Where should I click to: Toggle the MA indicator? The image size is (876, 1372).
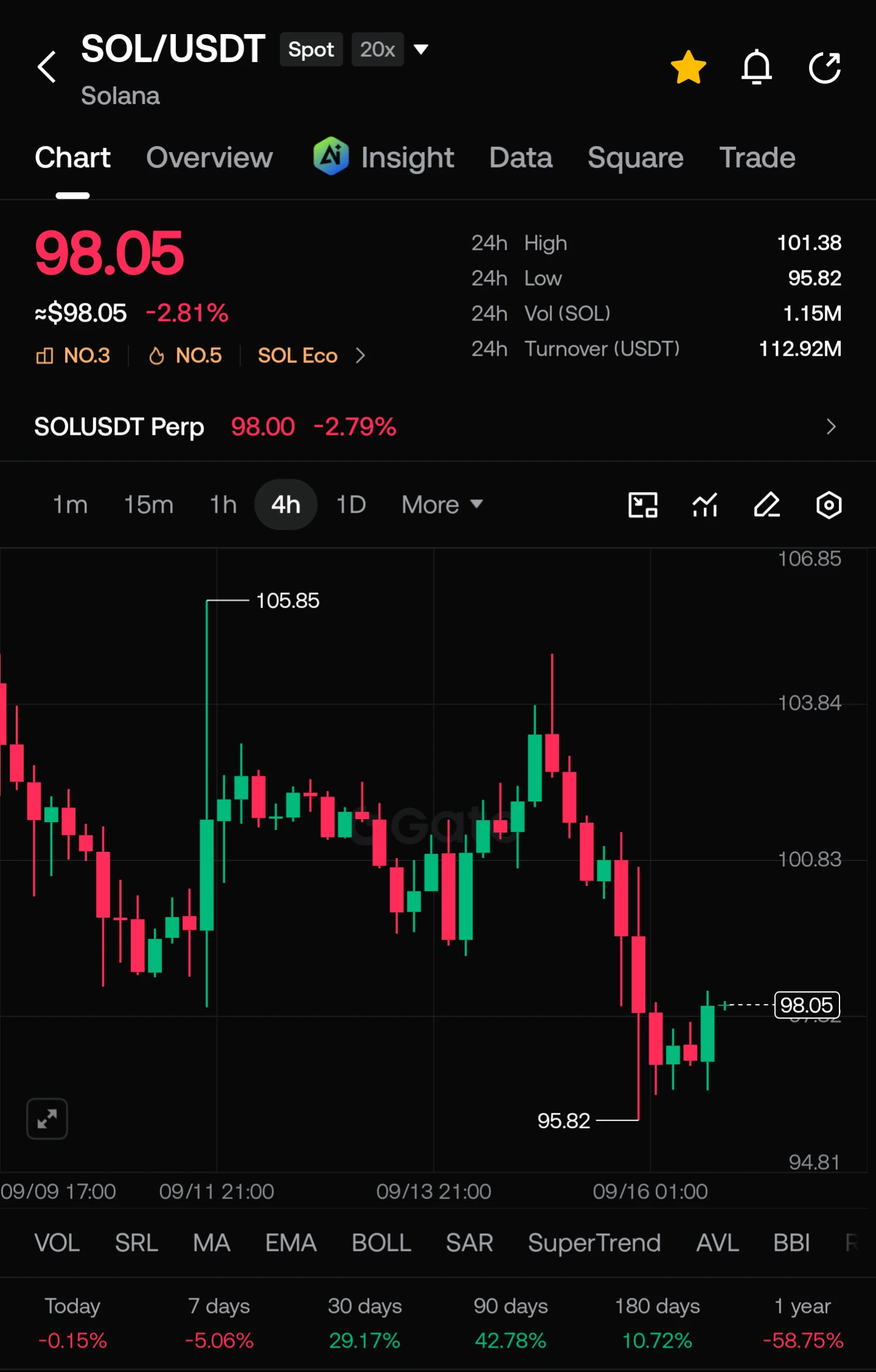click(212, 1243)
